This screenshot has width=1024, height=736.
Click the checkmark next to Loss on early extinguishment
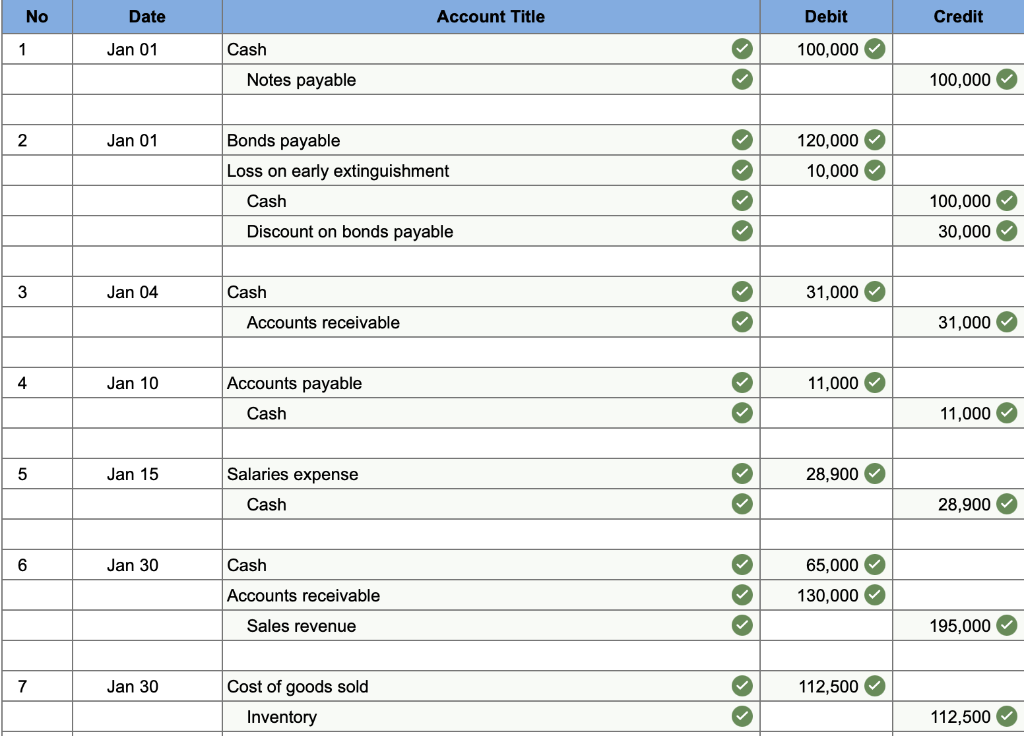click(x=742, y=170)
